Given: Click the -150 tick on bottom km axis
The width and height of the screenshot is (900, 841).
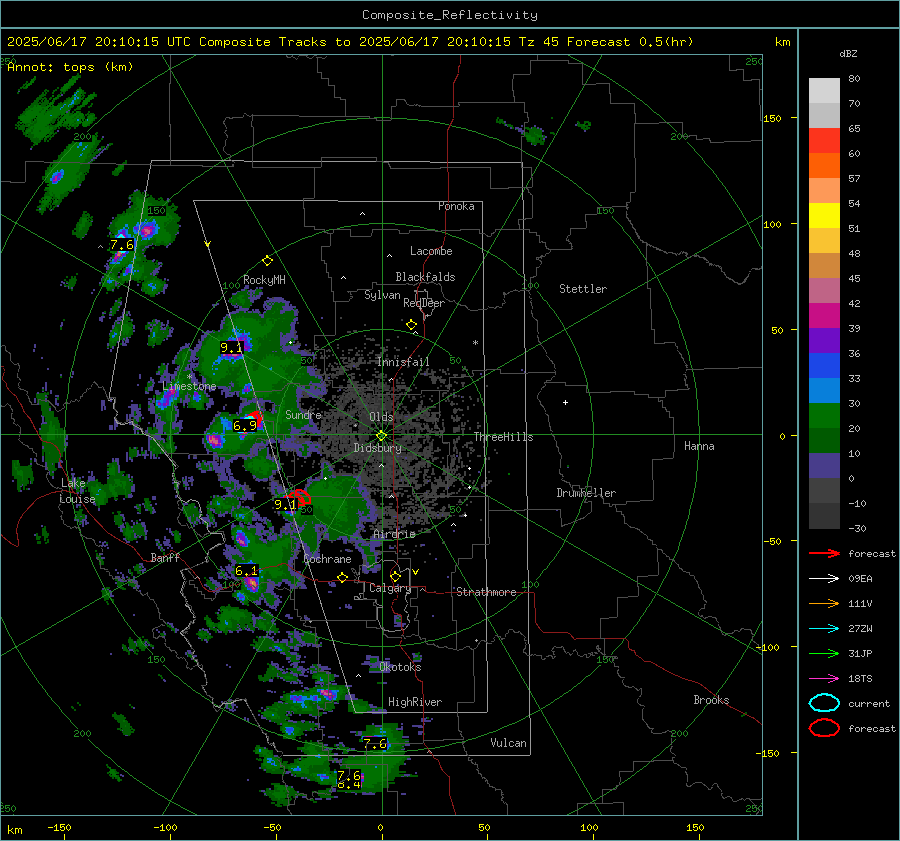Looking at the screenshot, I should [x=59, y=827].
